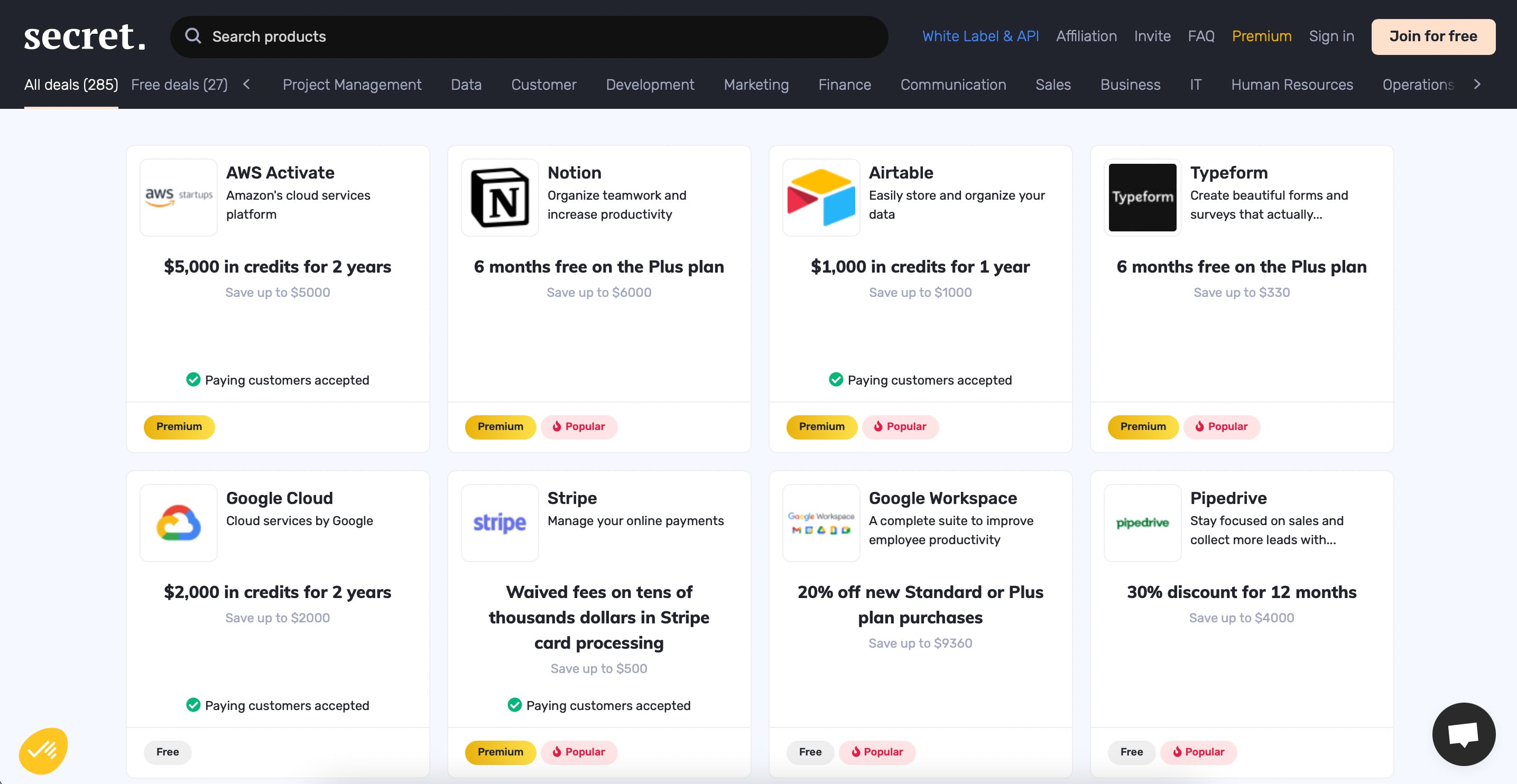Viewport: 1517px width, 784px height.
Task: Open the Development category
Action: click(x=650, y=85)
